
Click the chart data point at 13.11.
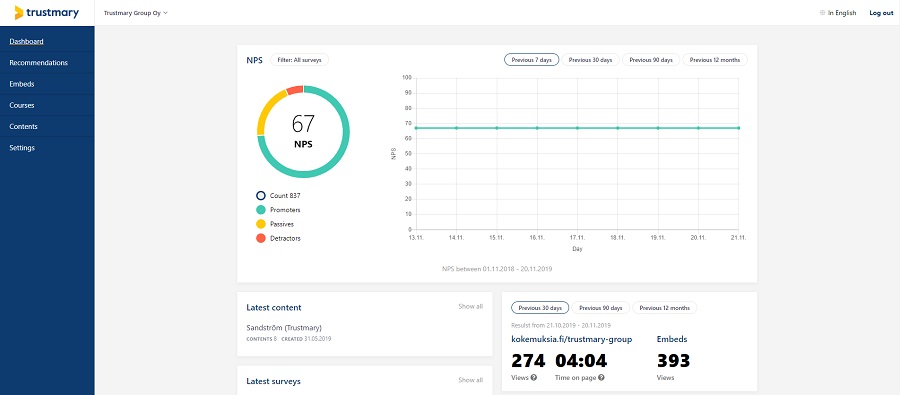(416, 128)
